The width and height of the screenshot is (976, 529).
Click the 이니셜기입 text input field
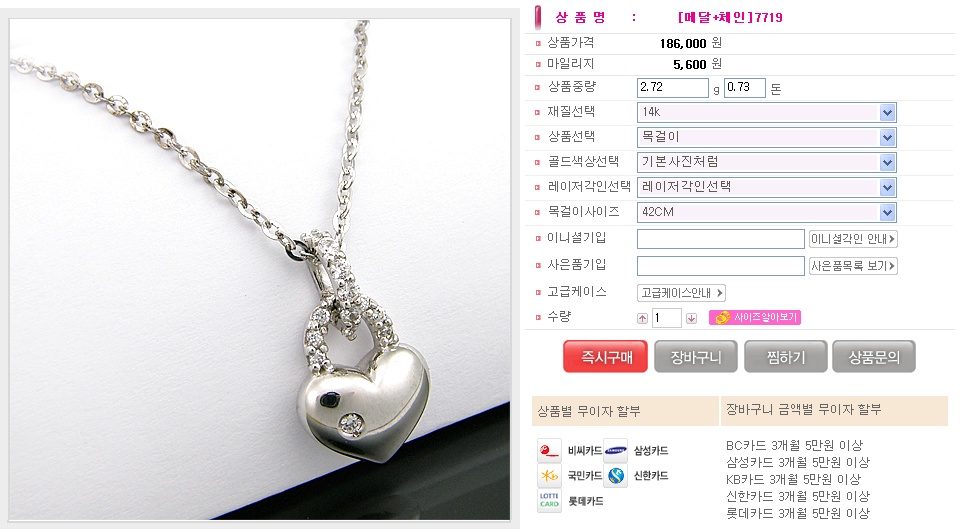click(x=721, y=239)
